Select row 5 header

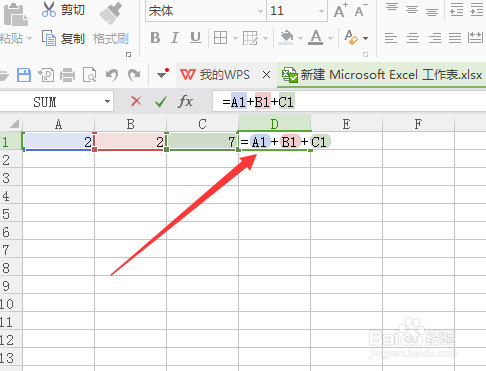[11, 214]
